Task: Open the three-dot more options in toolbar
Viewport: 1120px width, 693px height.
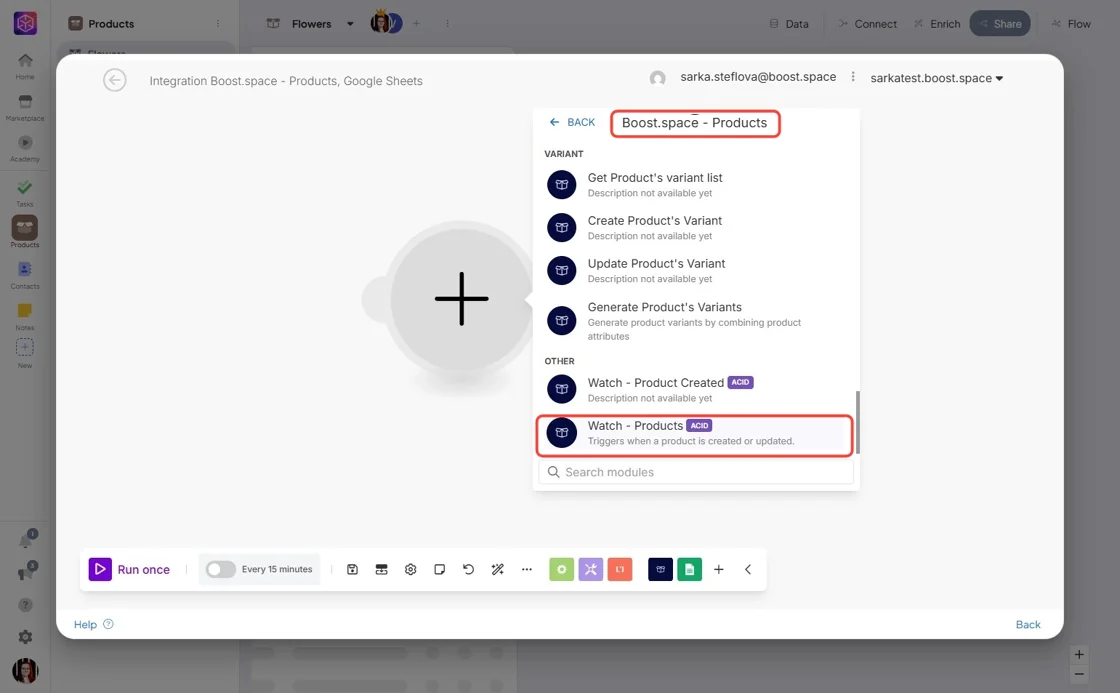Action: (x=526, y=569)
